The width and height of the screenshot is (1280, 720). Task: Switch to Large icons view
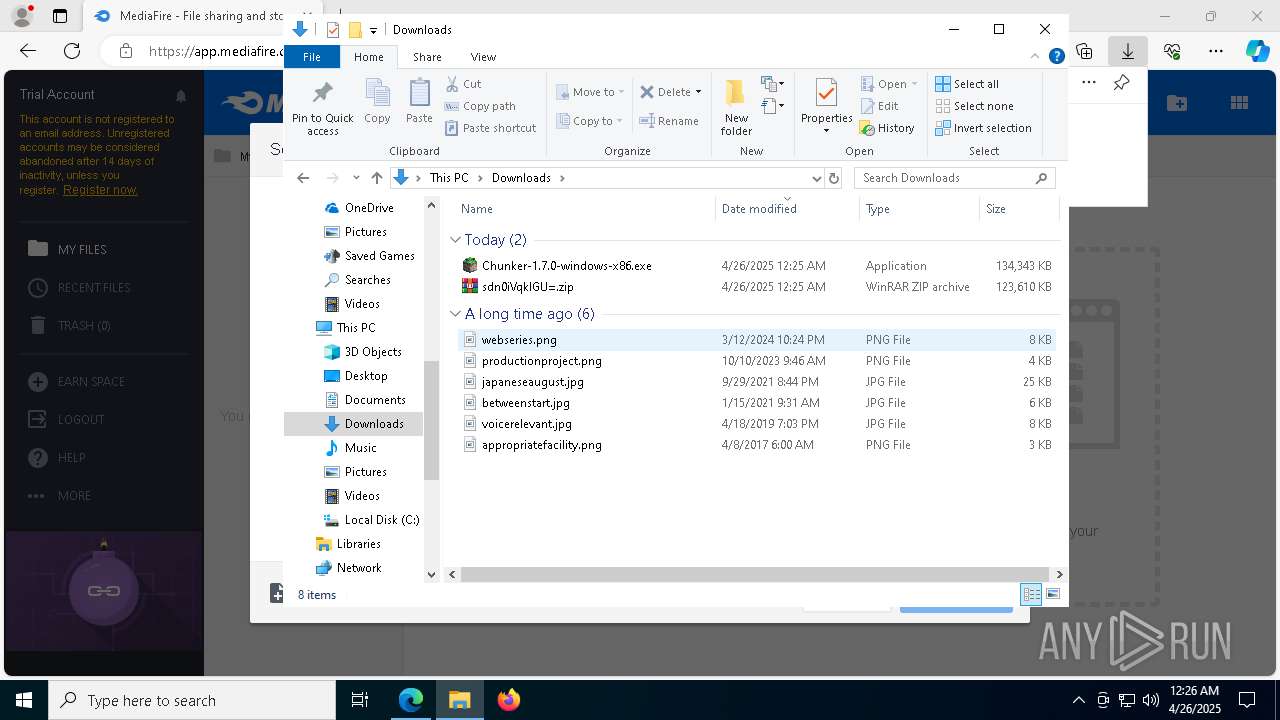[x=1052, y=595]
